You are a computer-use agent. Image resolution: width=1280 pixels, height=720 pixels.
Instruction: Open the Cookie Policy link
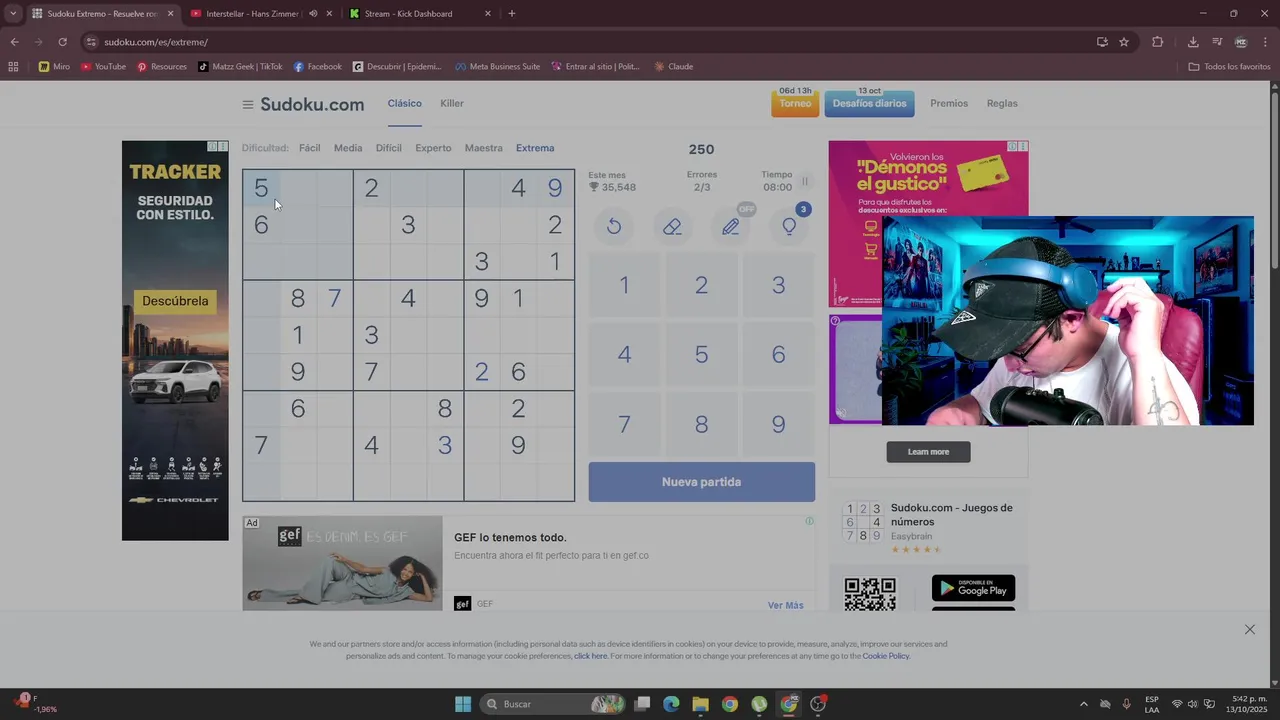(886, 656)
